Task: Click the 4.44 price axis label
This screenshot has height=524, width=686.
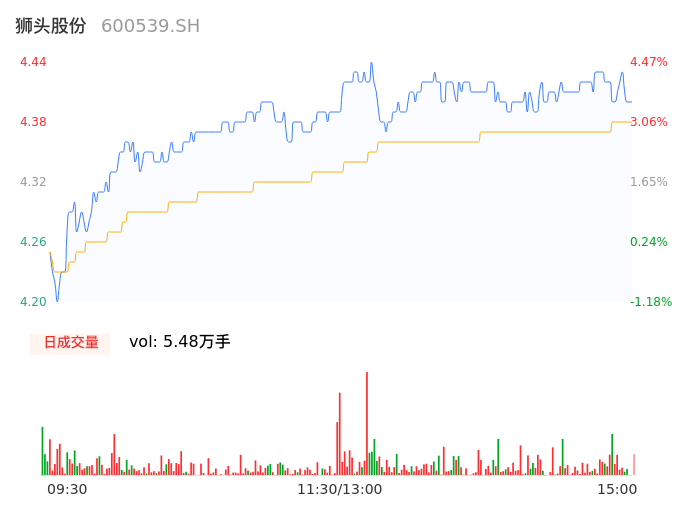Action: [33, 62]
